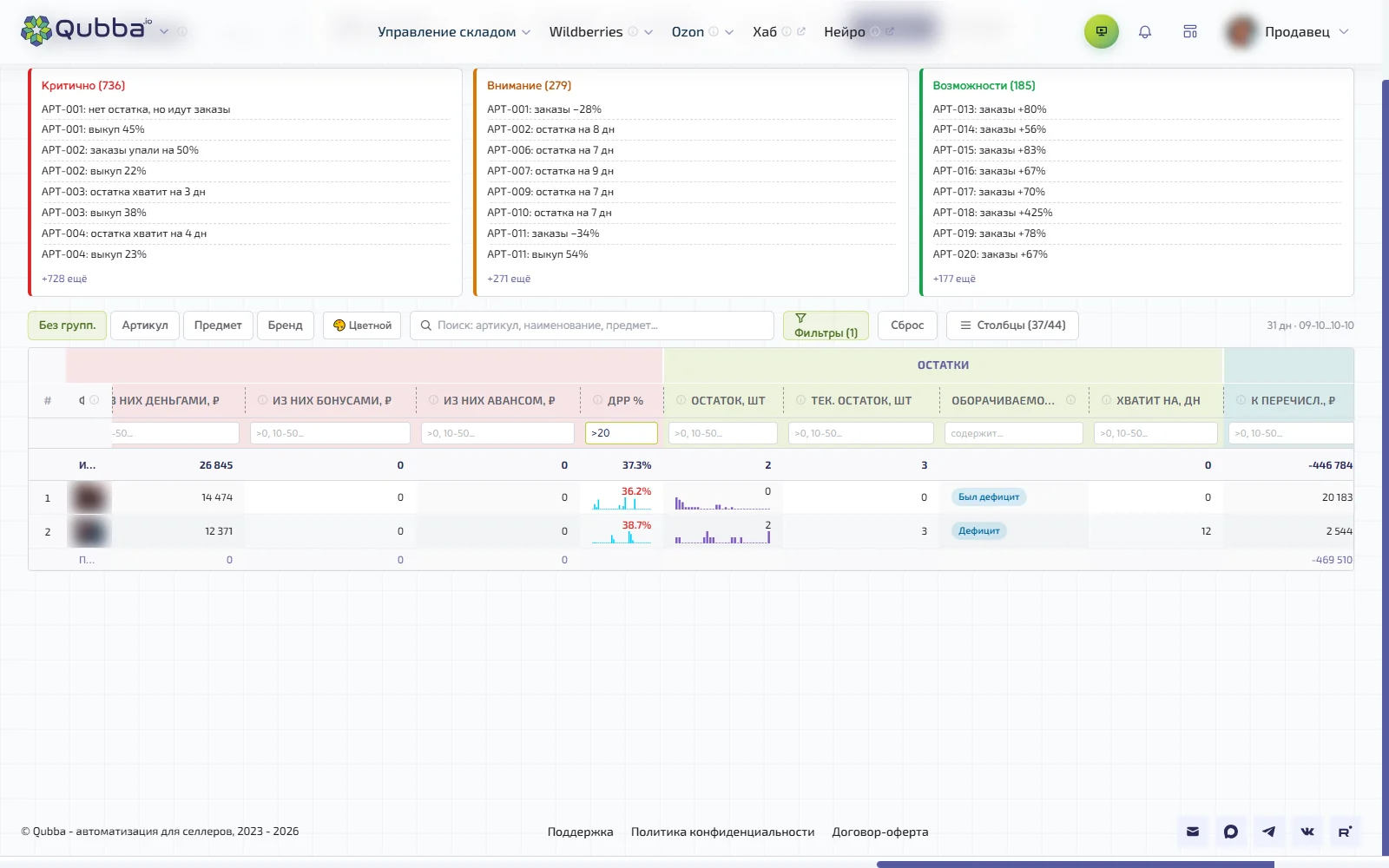Viewport: 1389px width, 868px height.
Task: Click info icon beside К ПЕРЕЧИСЛ., ₽
Action: pos(1241,400)
